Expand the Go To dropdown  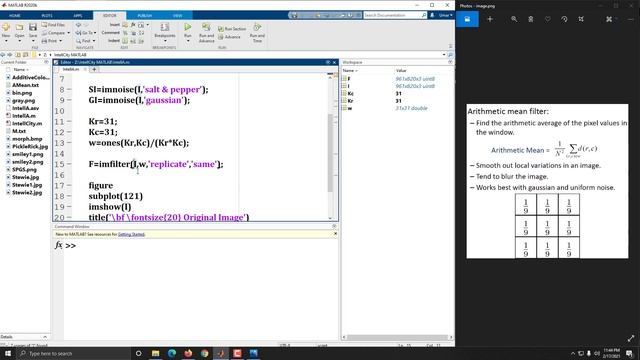point(95,33)
